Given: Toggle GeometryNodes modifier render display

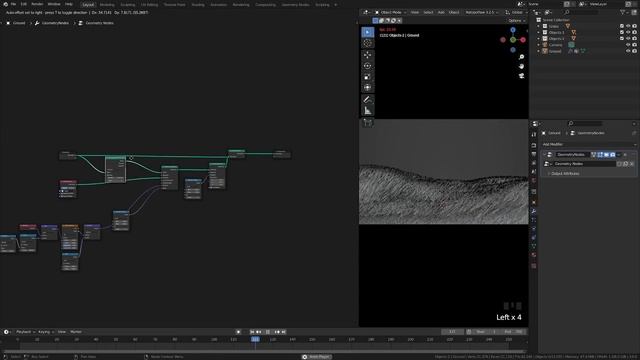Looking at the screenshot, I should click(x=613, y=155).
